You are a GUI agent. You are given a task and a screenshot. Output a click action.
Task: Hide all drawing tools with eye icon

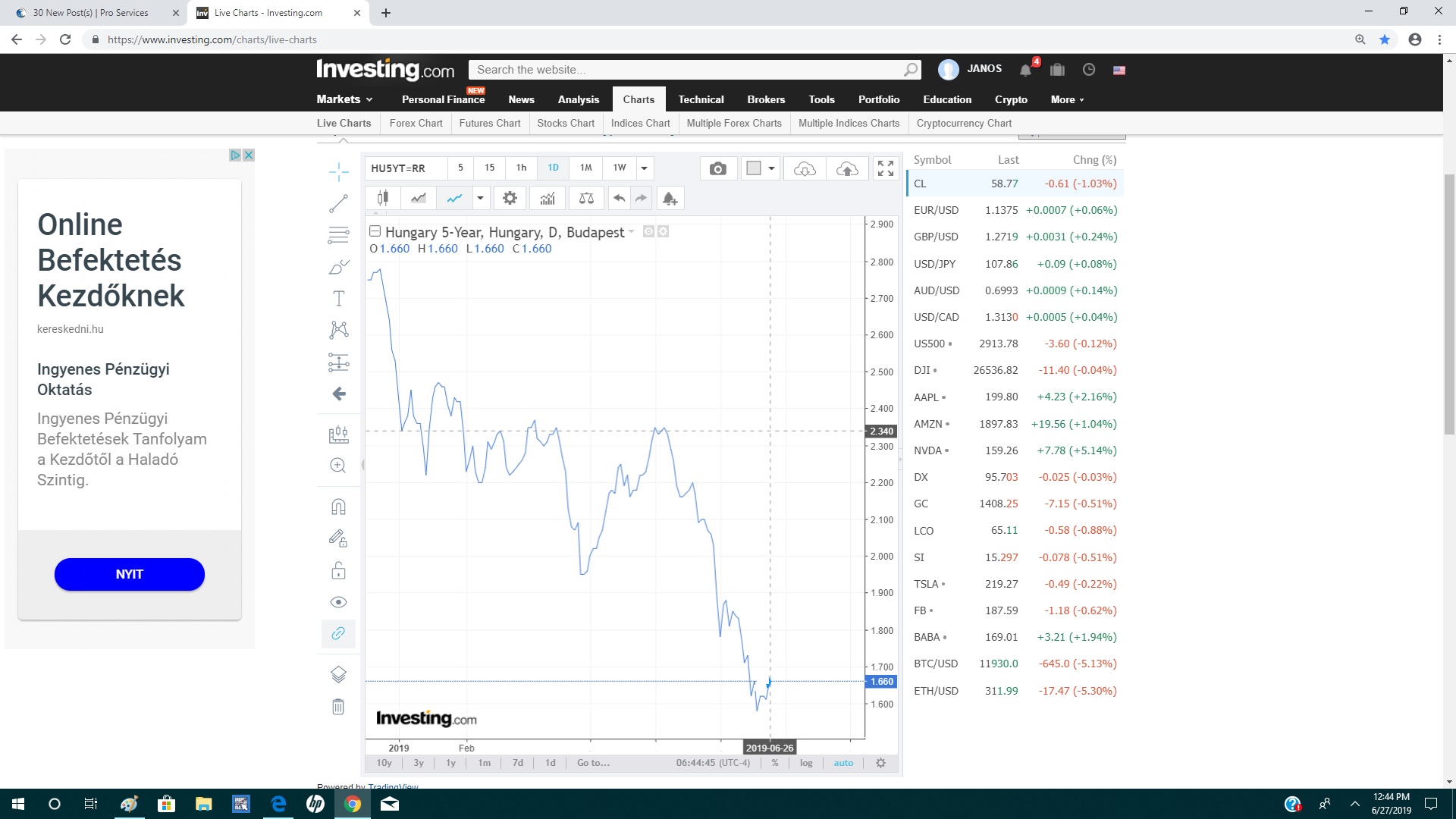(x=339, y=602)
